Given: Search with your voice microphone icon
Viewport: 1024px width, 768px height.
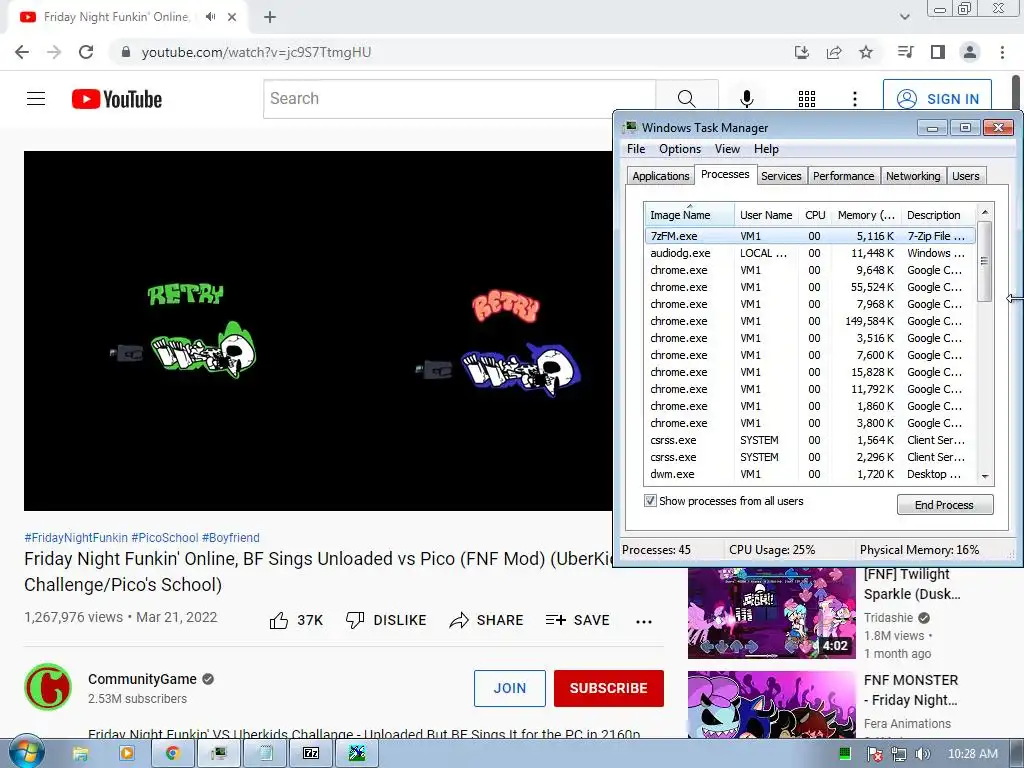Looking at the screenshot, I should (746, 99).
